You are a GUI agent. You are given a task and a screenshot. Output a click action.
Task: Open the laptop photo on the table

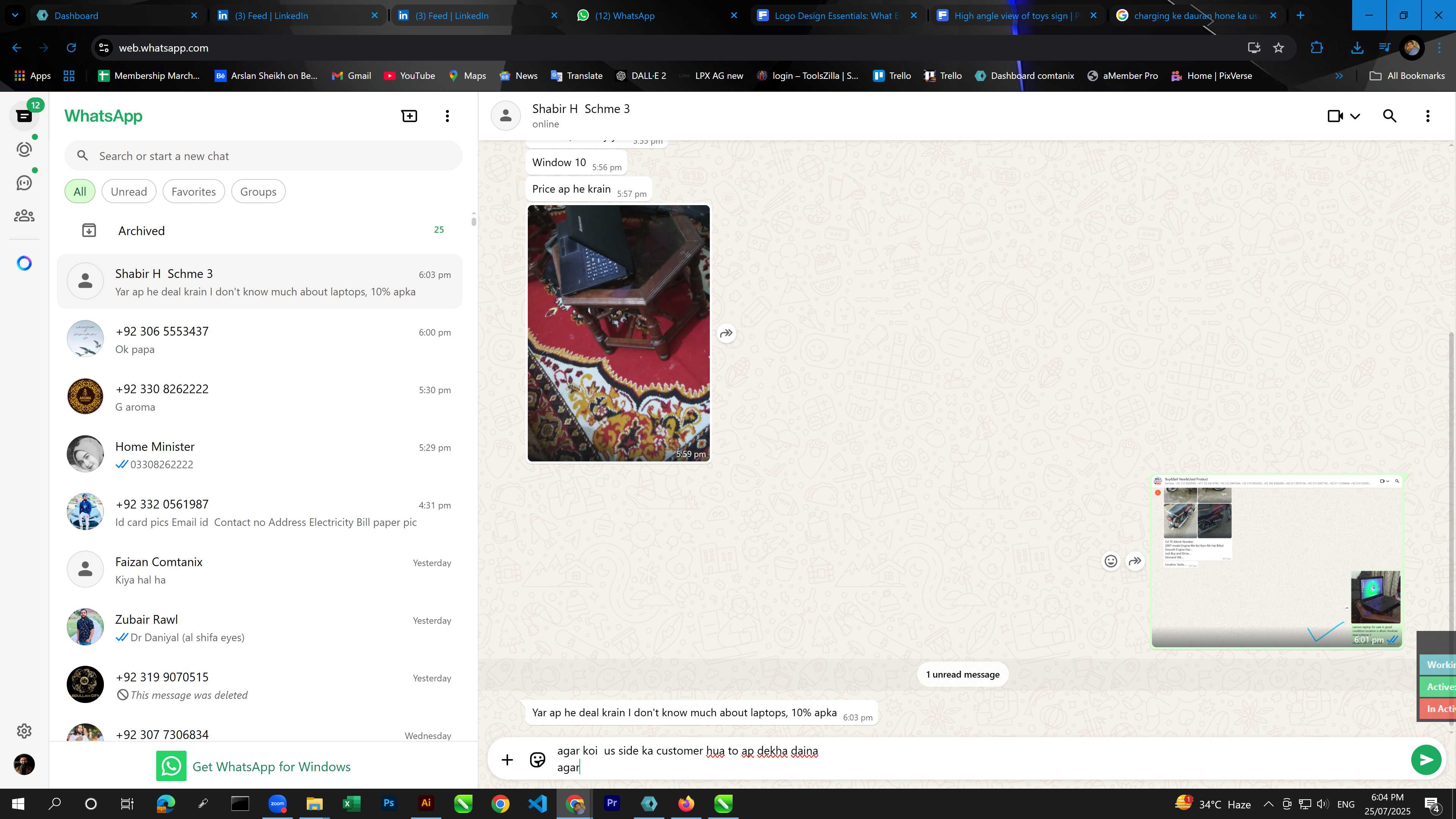618,333
